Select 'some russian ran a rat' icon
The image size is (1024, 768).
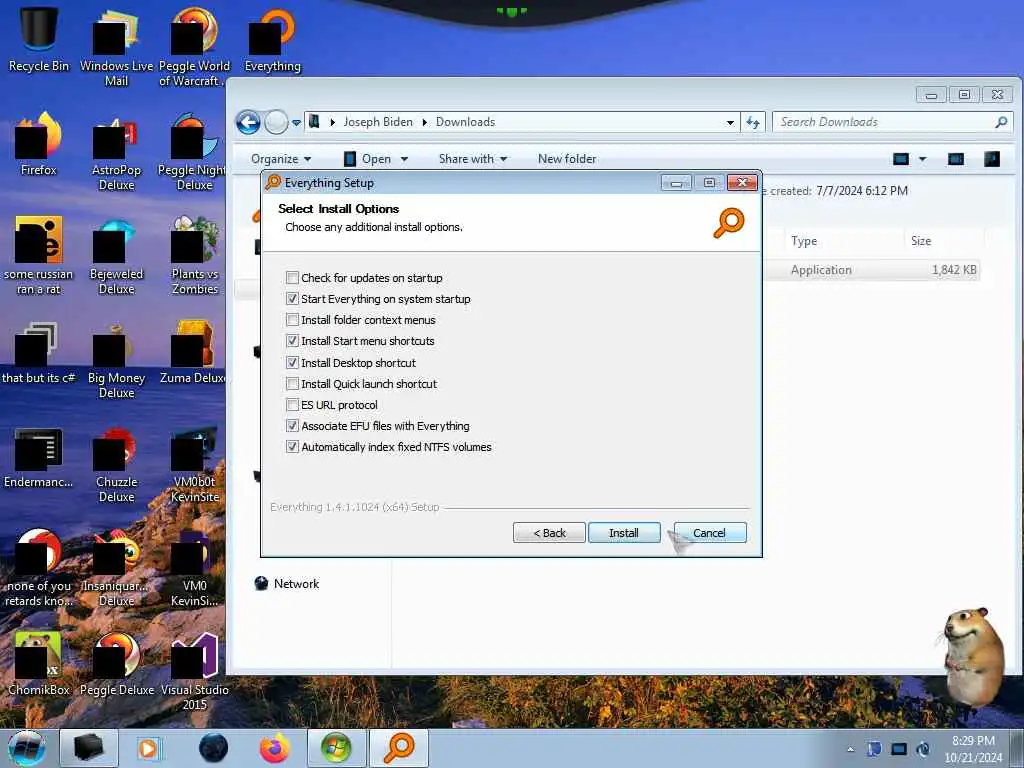pyautogui.click(x=39, y=257)
